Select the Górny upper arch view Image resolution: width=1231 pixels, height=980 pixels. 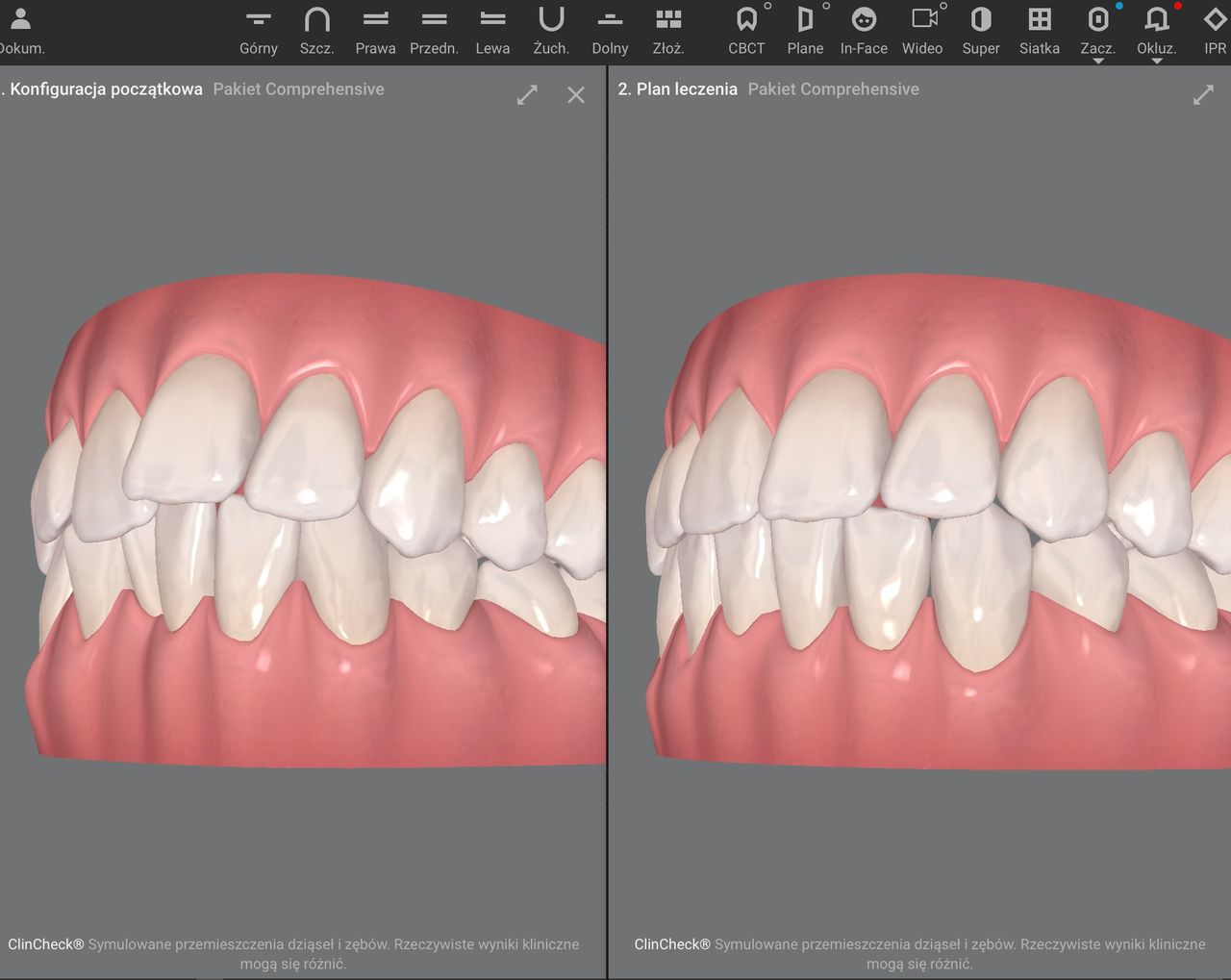[258, 30]
